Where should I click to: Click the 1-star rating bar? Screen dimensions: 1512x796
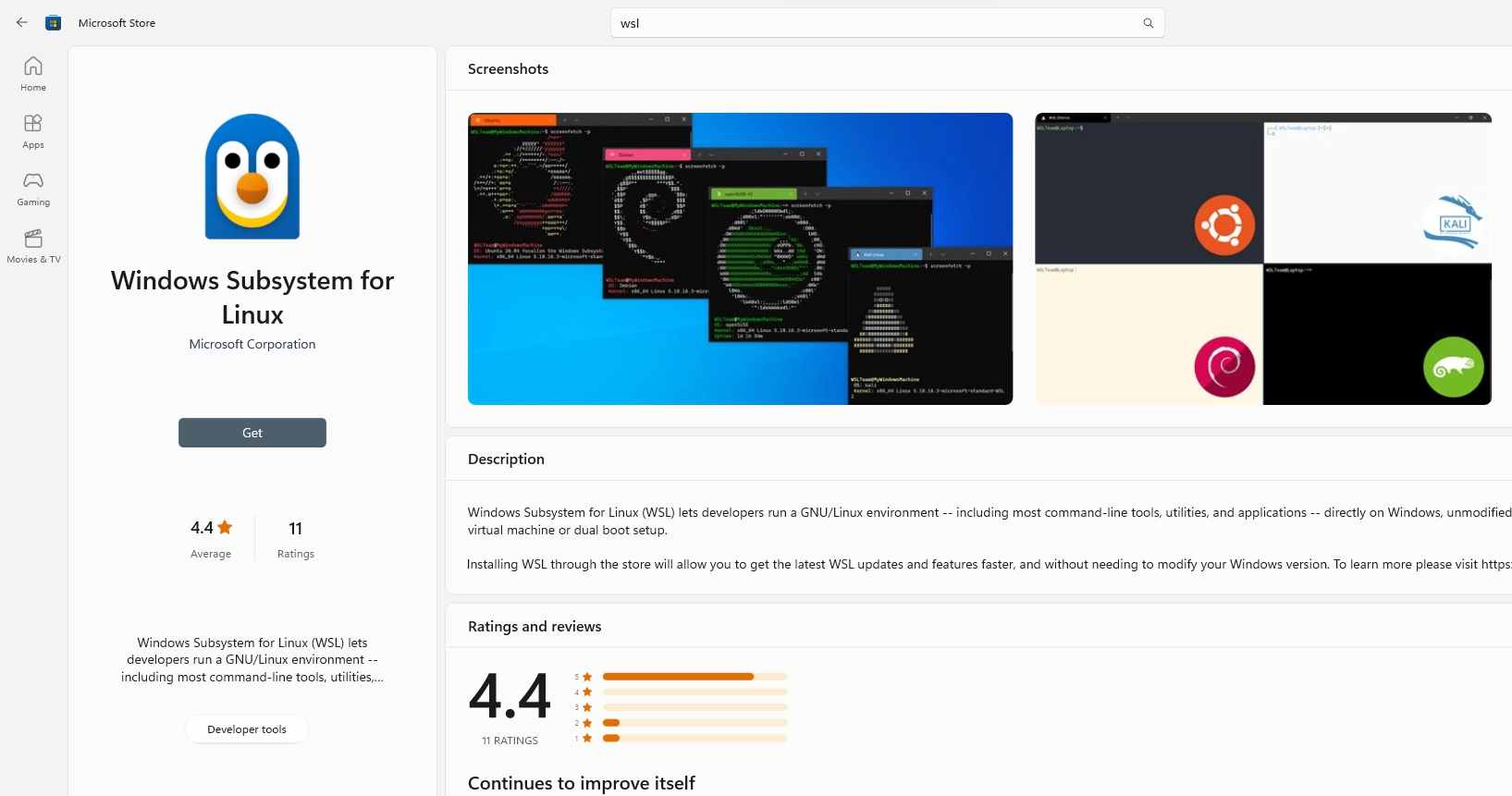click(x=695, y=738)
